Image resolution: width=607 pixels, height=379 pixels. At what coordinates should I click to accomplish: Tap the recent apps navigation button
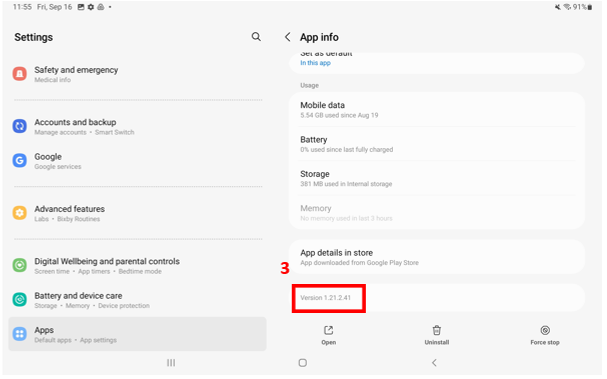[171, 363]
